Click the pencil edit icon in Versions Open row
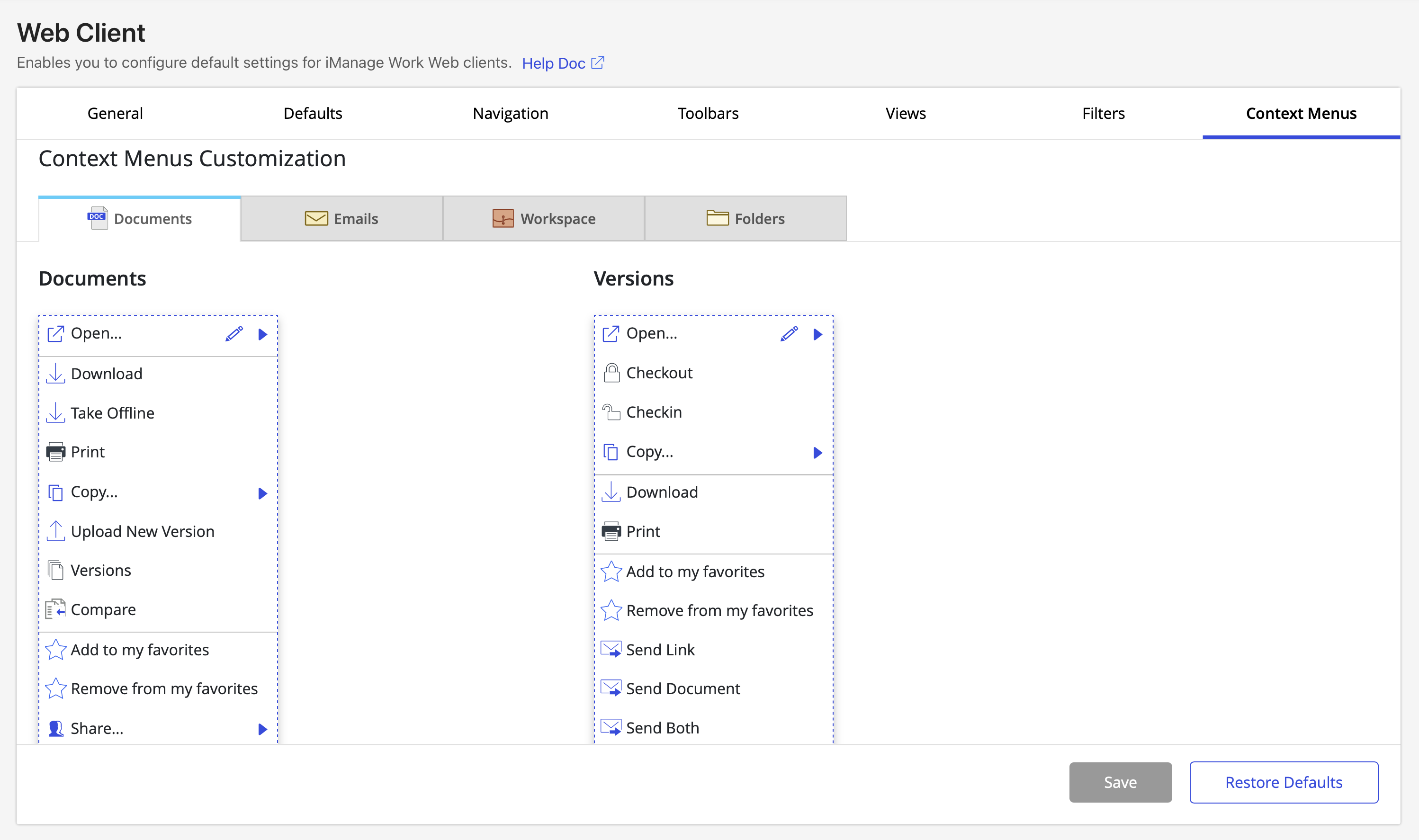Image resolution: width=1419 pixels, height=840 pixels. coord(789,334)
